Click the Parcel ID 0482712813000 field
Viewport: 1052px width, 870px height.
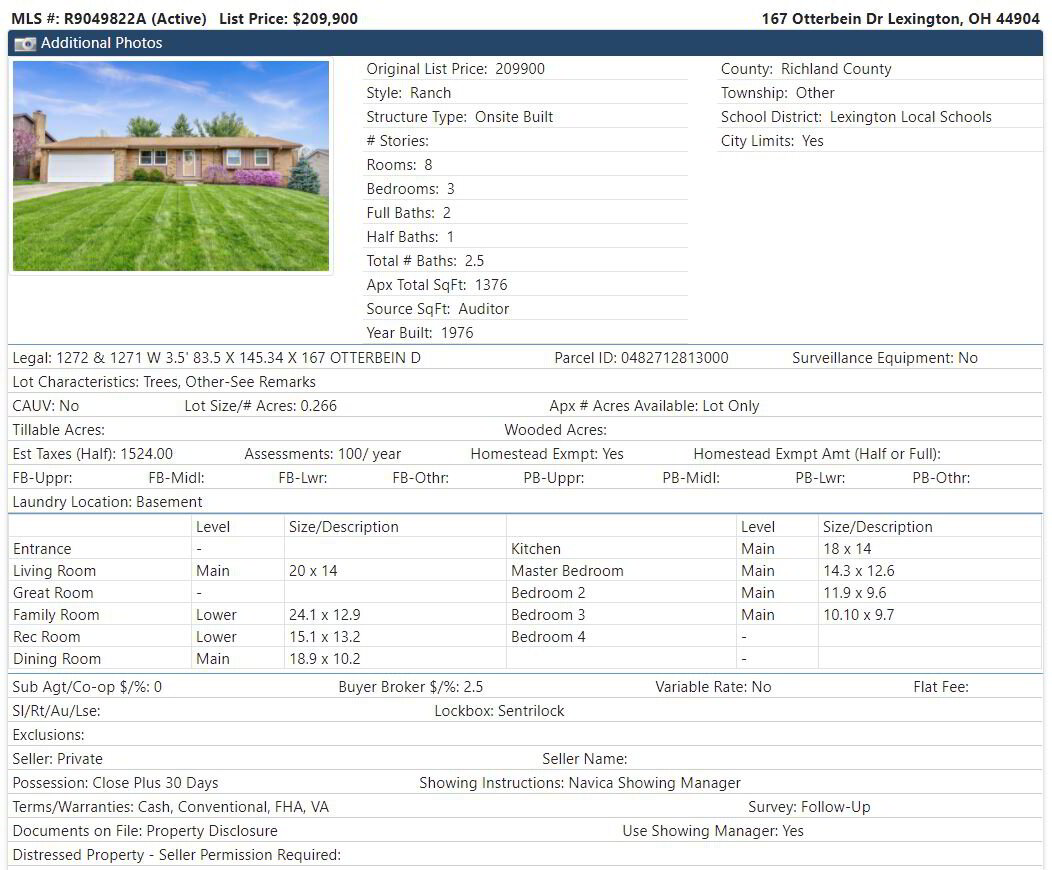coord(641,358)
